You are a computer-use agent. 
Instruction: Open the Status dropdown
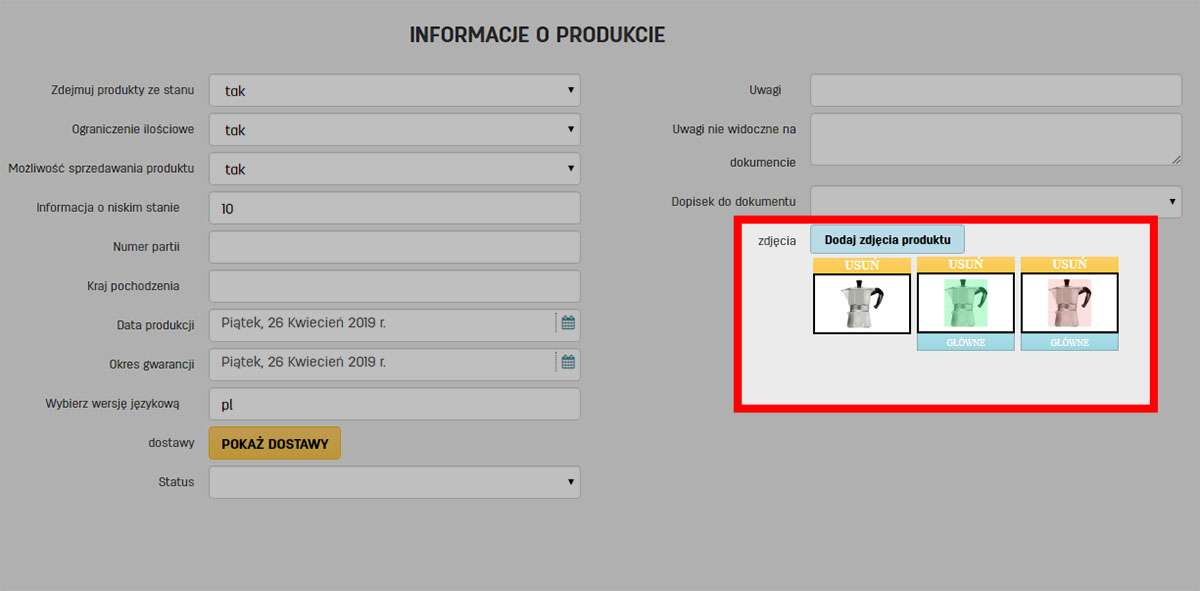[x=394, y=482]
